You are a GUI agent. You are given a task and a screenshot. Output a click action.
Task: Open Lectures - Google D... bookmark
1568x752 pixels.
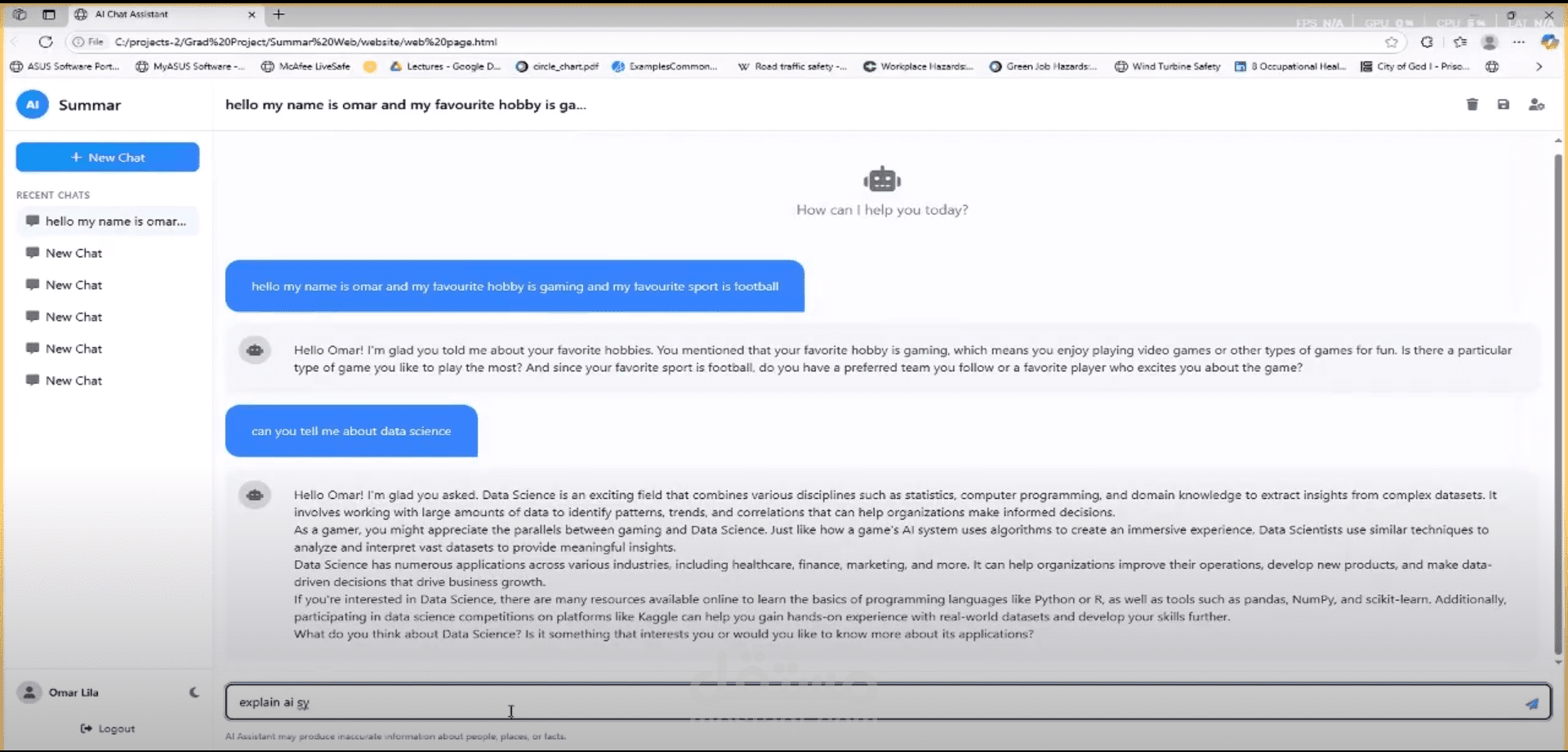pos(446,66)
